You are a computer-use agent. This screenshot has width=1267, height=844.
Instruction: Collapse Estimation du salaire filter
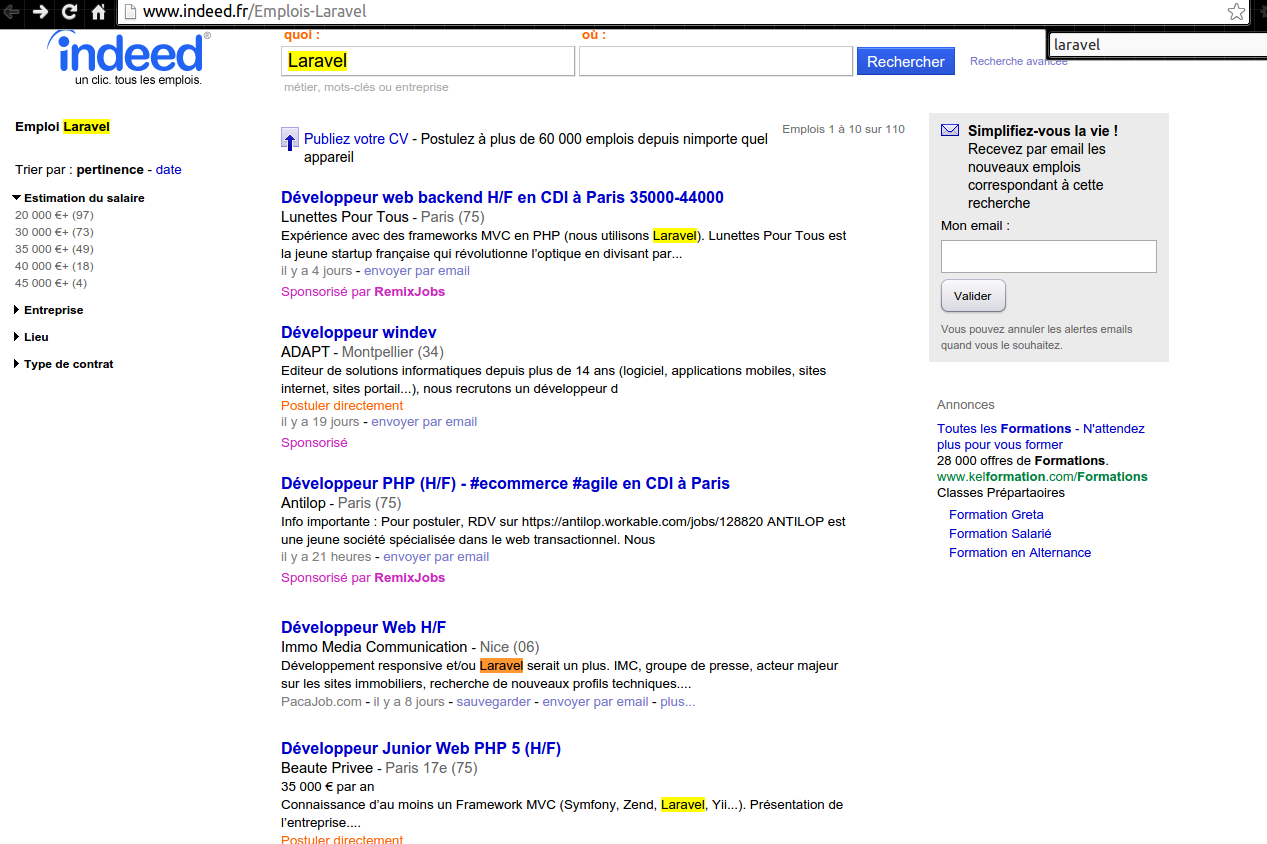(78, 198)
